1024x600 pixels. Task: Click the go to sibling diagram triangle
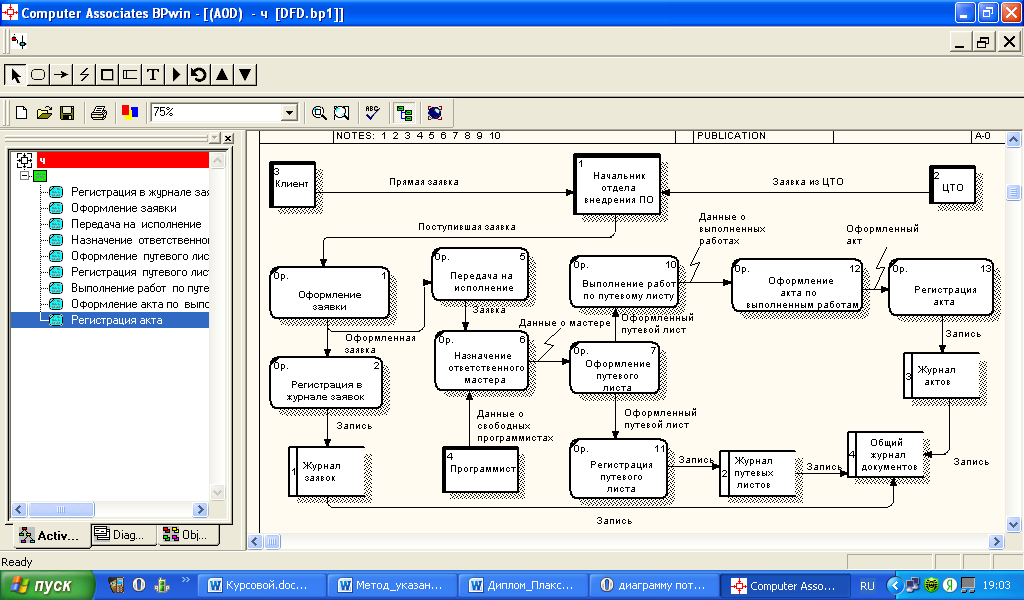176,74
